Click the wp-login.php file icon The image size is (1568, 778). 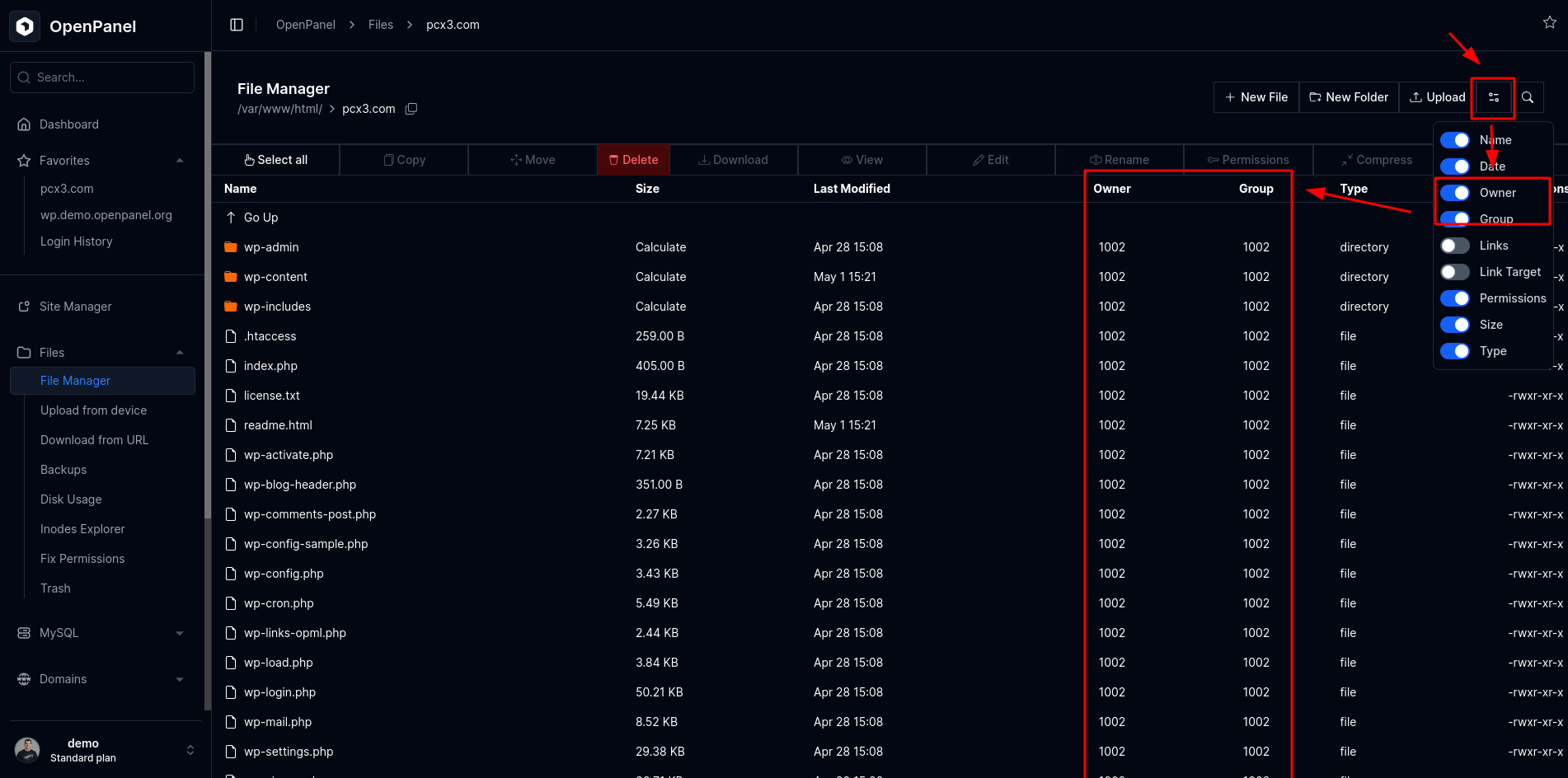[x=231, y=692]
